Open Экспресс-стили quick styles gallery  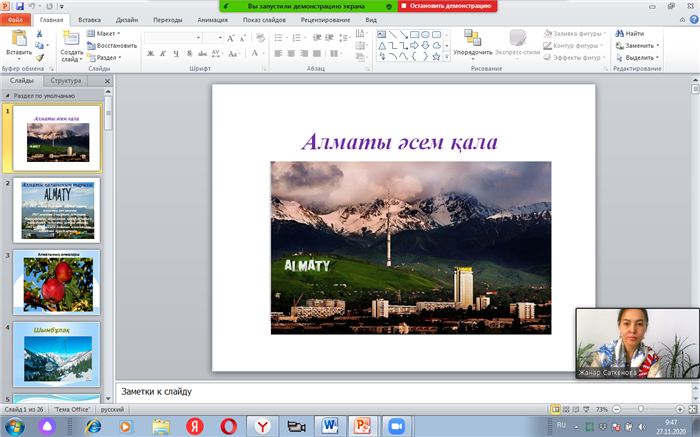[517, 40]
